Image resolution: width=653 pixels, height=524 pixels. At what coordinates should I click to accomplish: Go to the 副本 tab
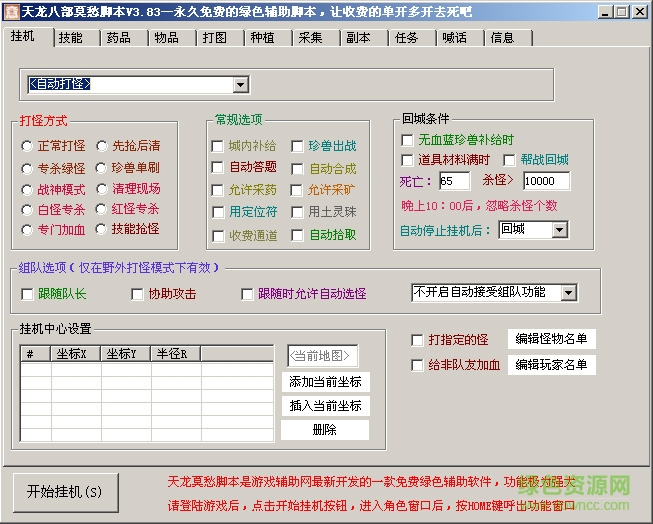[x=358, y=38]
